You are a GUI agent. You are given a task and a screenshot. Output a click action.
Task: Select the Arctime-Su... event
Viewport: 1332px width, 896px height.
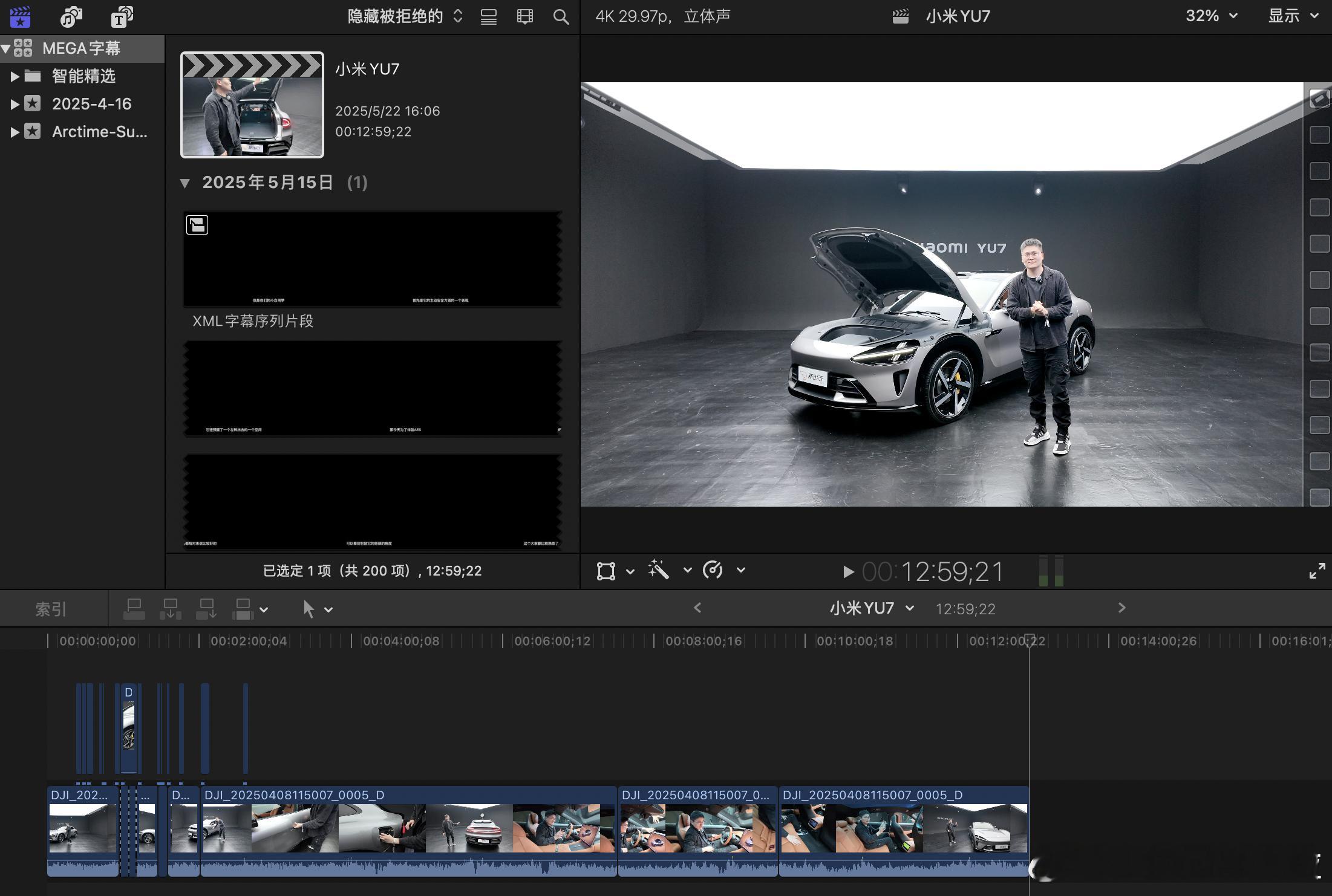click(x=99, y=132)
